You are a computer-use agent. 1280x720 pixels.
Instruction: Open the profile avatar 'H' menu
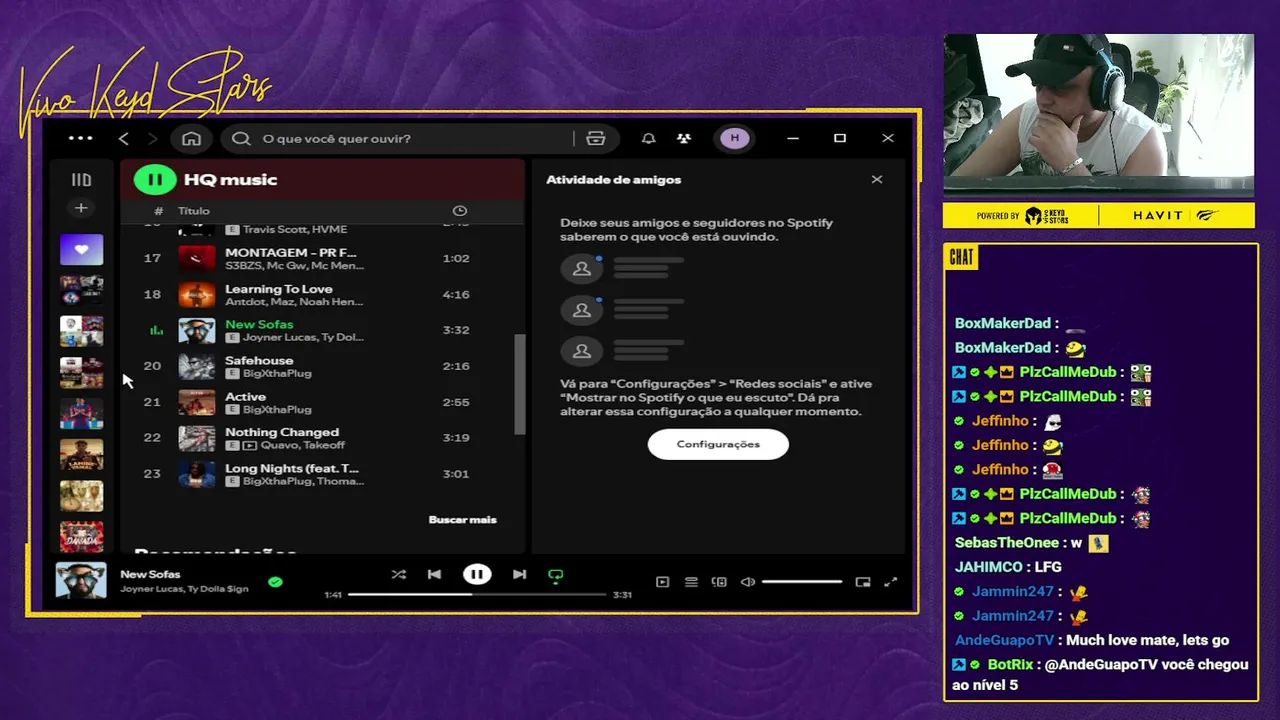click(x=735, y=138)
